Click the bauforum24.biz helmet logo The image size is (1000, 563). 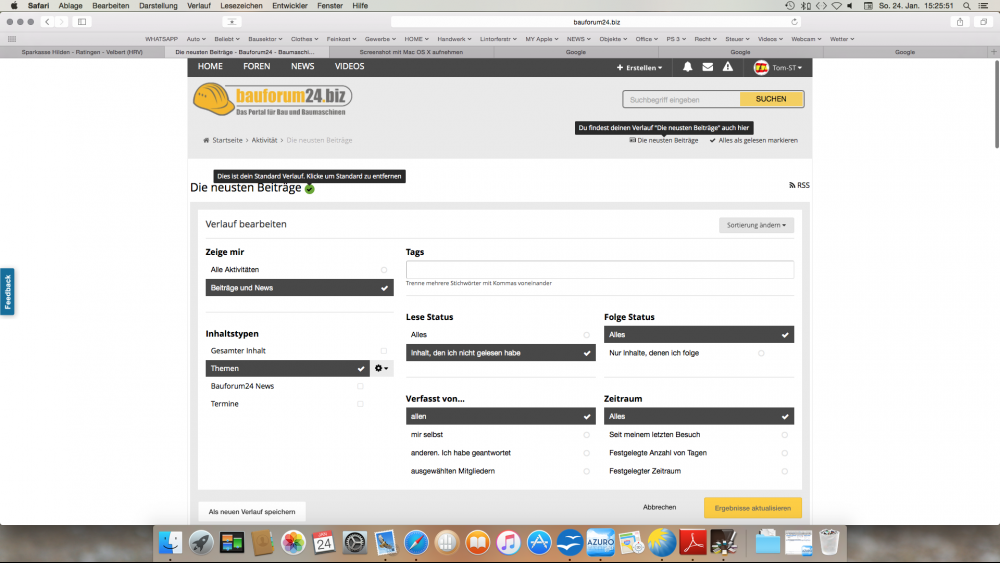(272, 100)
